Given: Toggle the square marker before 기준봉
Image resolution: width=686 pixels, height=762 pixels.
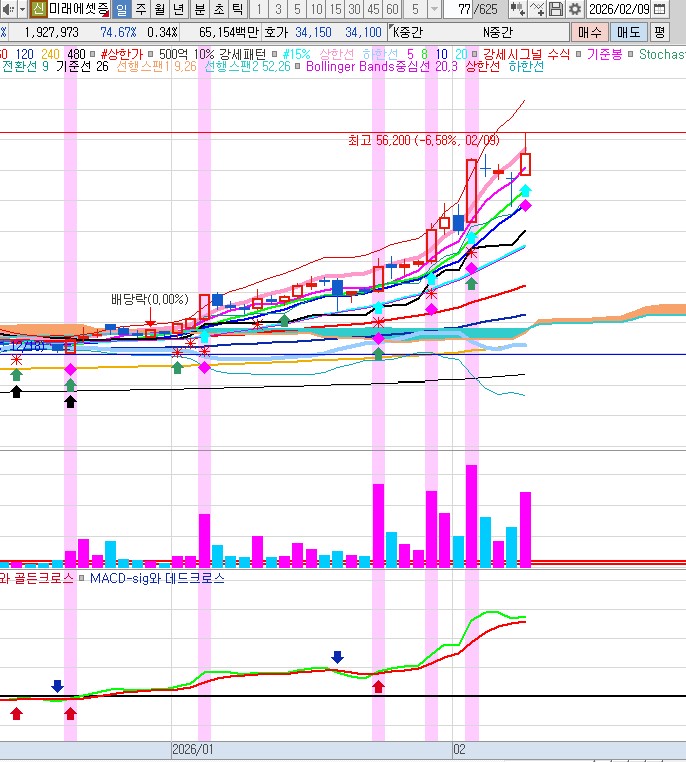Looking at the screenshot, I should pyautogui.click(x=579, y=54).
